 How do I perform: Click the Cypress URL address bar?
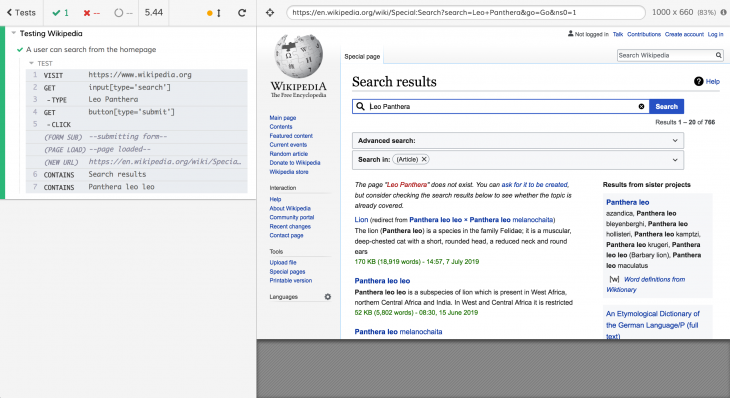tap(466, 13)
